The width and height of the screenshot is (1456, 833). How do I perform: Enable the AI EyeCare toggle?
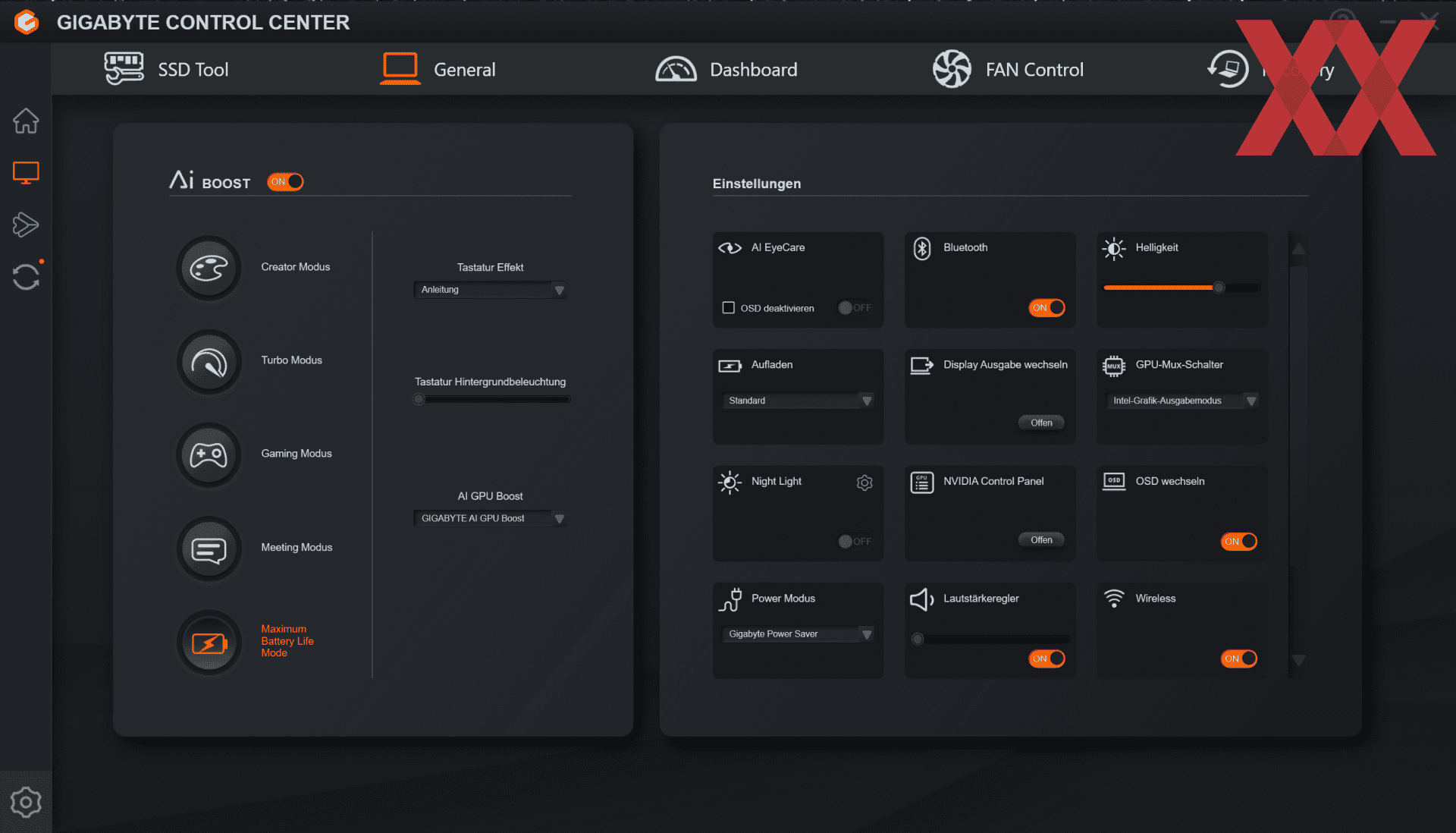(x=855, y=308)
